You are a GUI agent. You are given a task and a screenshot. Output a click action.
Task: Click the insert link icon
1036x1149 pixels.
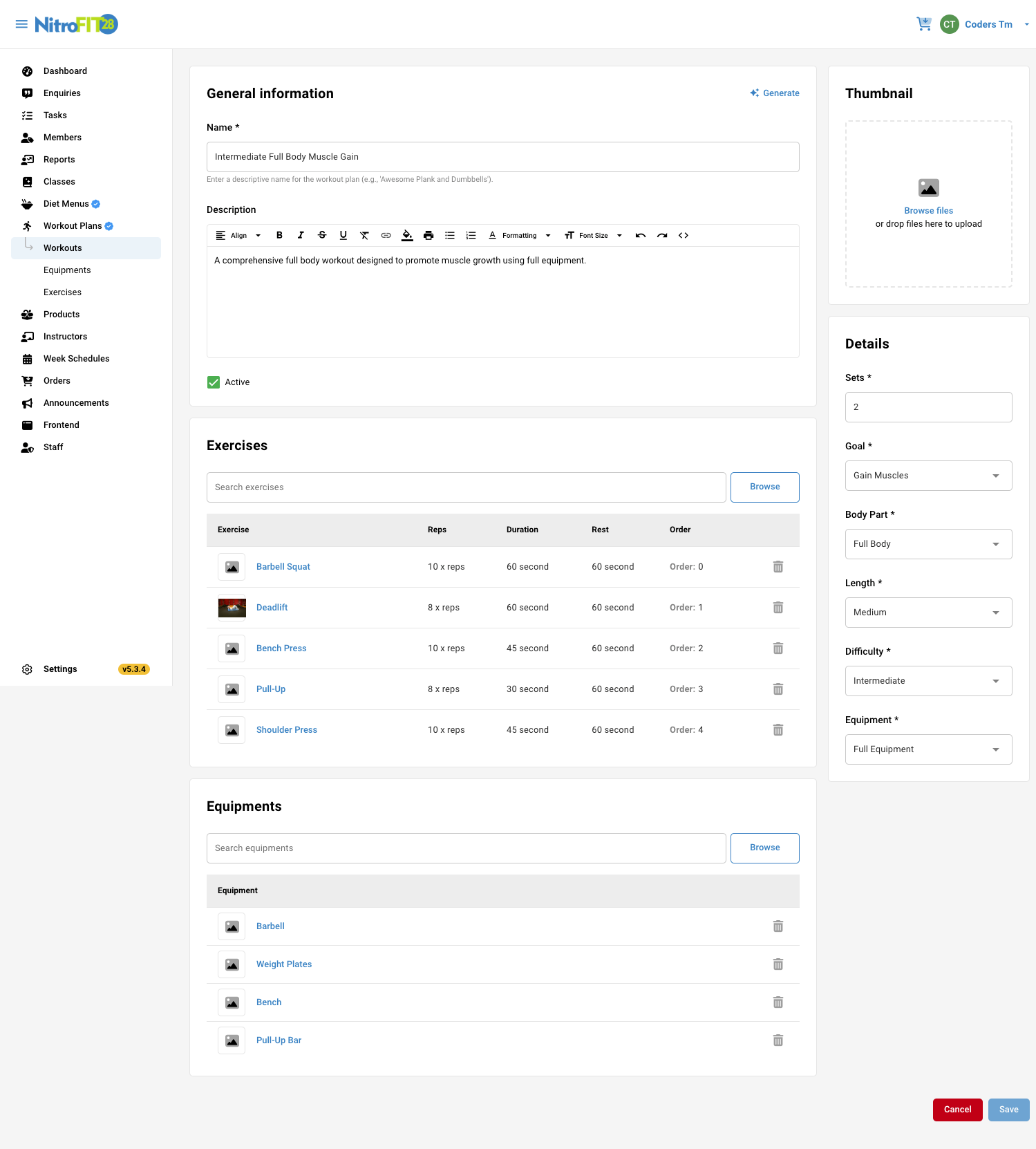coord(386,236)
